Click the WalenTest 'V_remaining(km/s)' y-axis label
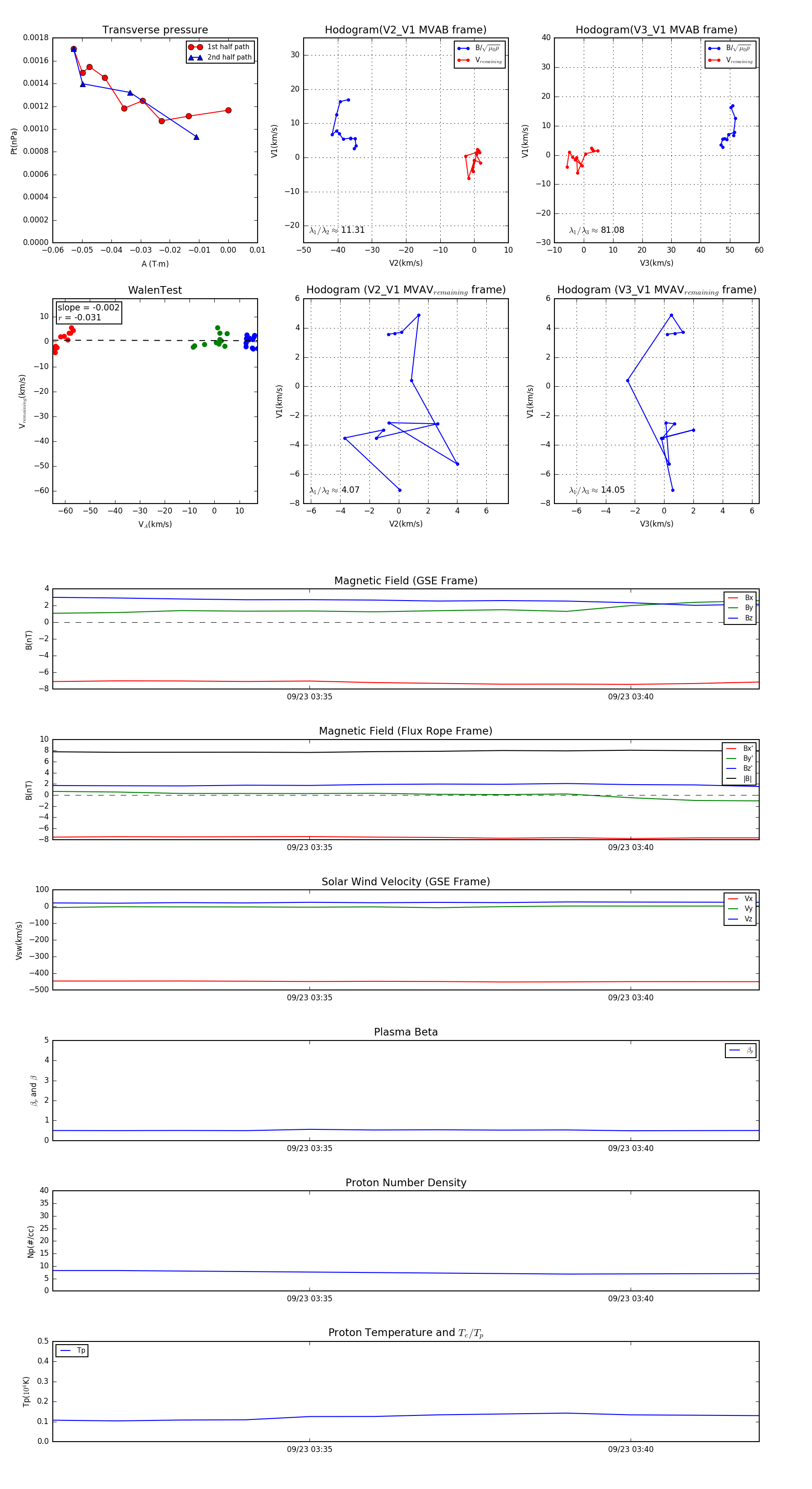Screen dimensions: 812x1489 click(x=23, y=401)
